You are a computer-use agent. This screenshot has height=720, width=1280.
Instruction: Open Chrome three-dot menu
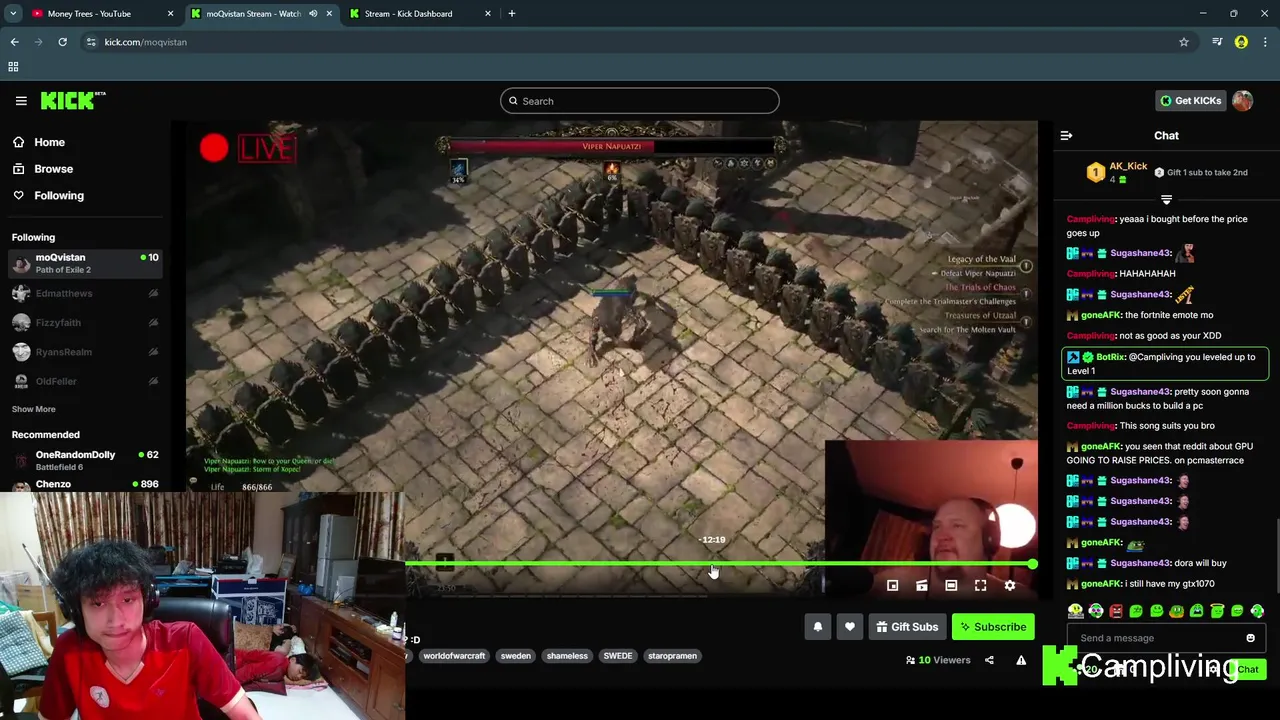tap(1265, 42)
